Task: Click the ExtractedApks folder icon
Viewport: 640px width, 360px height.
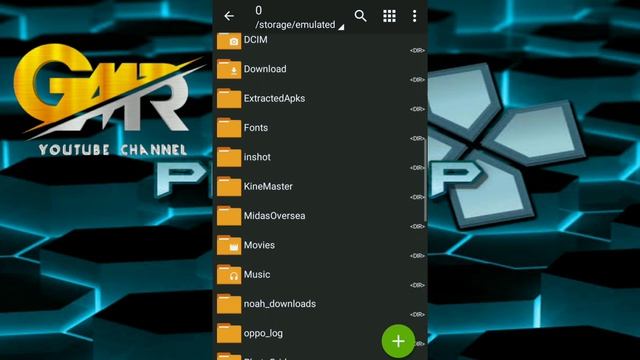Action: pyautogui.click(x=229, y=98)
